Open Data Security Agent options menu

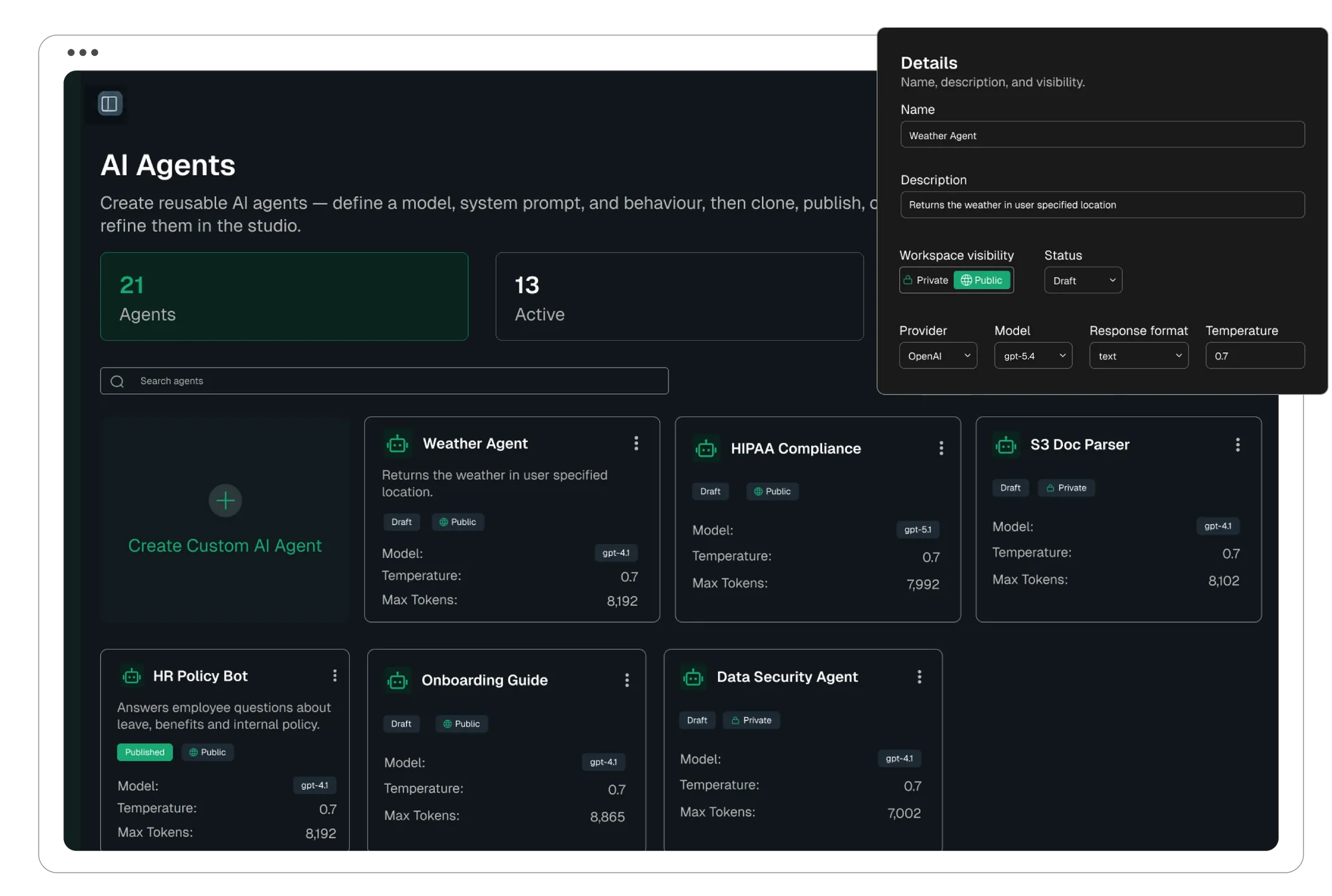[919, 677]
